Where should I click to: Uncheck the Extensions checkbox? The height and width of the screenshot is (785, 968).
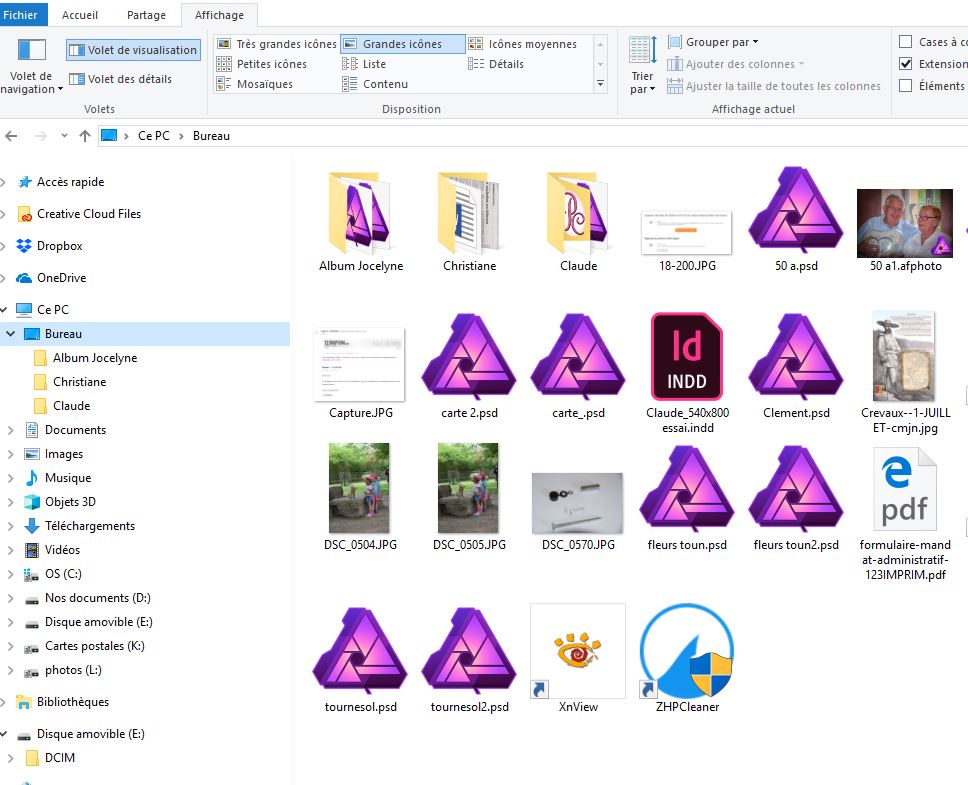(906, 64)
